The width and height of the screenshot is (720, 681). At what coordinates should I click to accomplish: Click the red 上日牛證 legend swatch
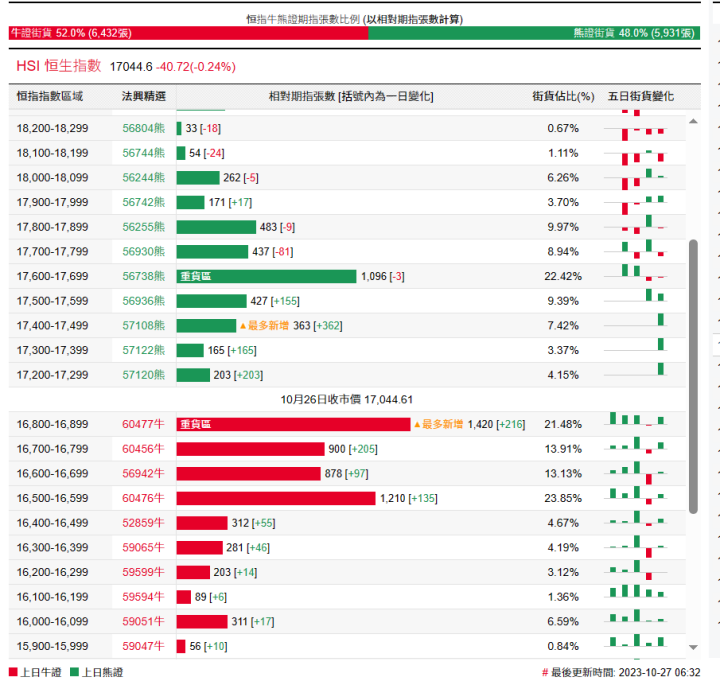pyautogui.click(x=13, y=673)
